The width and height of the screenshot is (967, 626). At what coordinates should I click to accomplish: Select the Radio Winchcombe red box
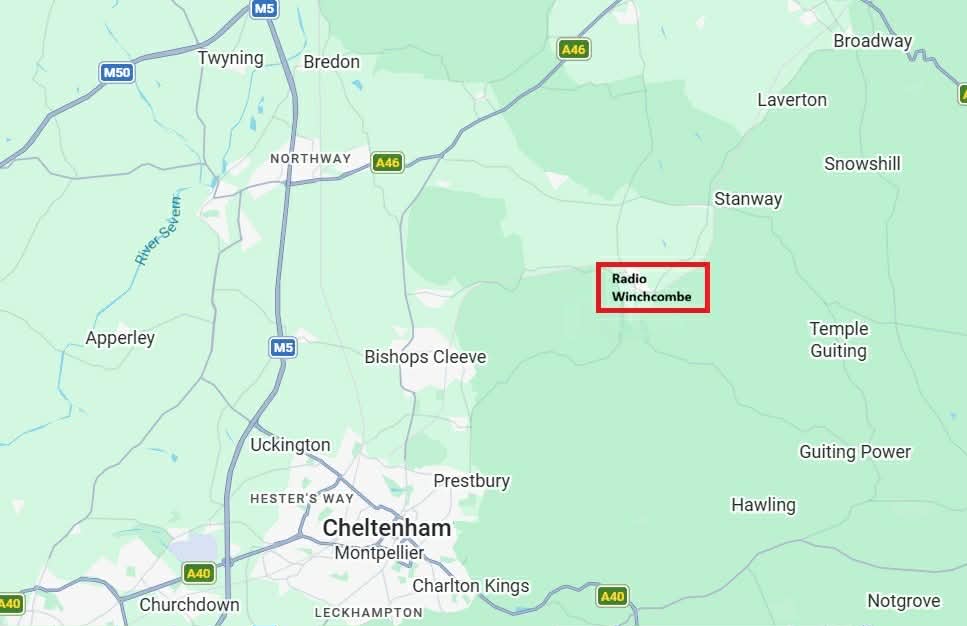point(652,287)
